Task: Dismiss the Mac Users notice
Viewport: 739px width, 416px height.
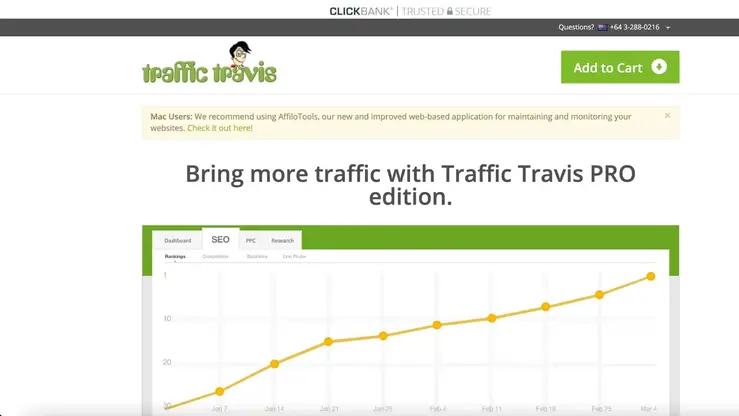Action: pyautogui.click(x=667, y=116)
